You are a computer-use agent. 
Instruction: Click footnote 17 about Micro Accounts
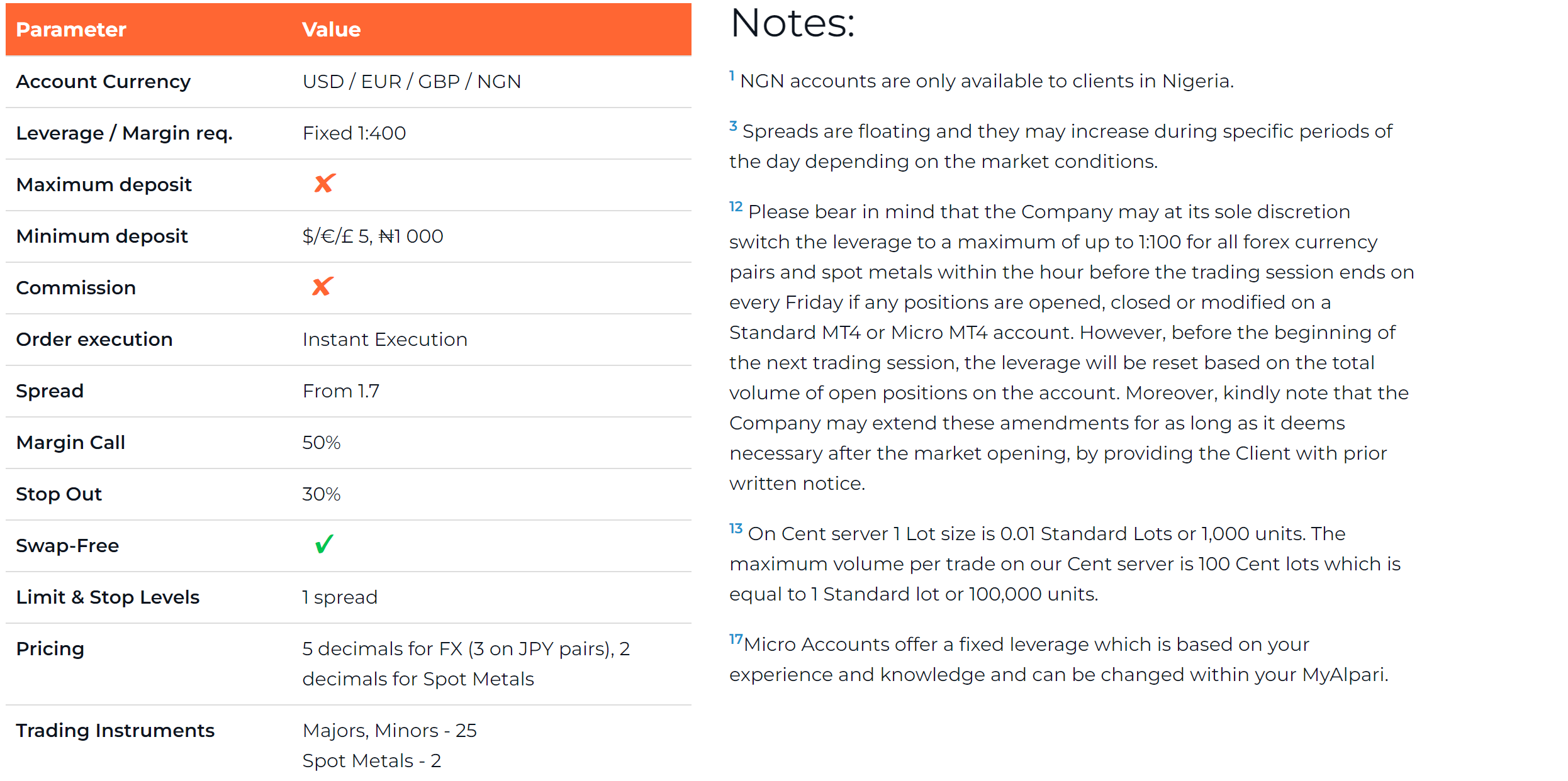[x=736, y=639]
